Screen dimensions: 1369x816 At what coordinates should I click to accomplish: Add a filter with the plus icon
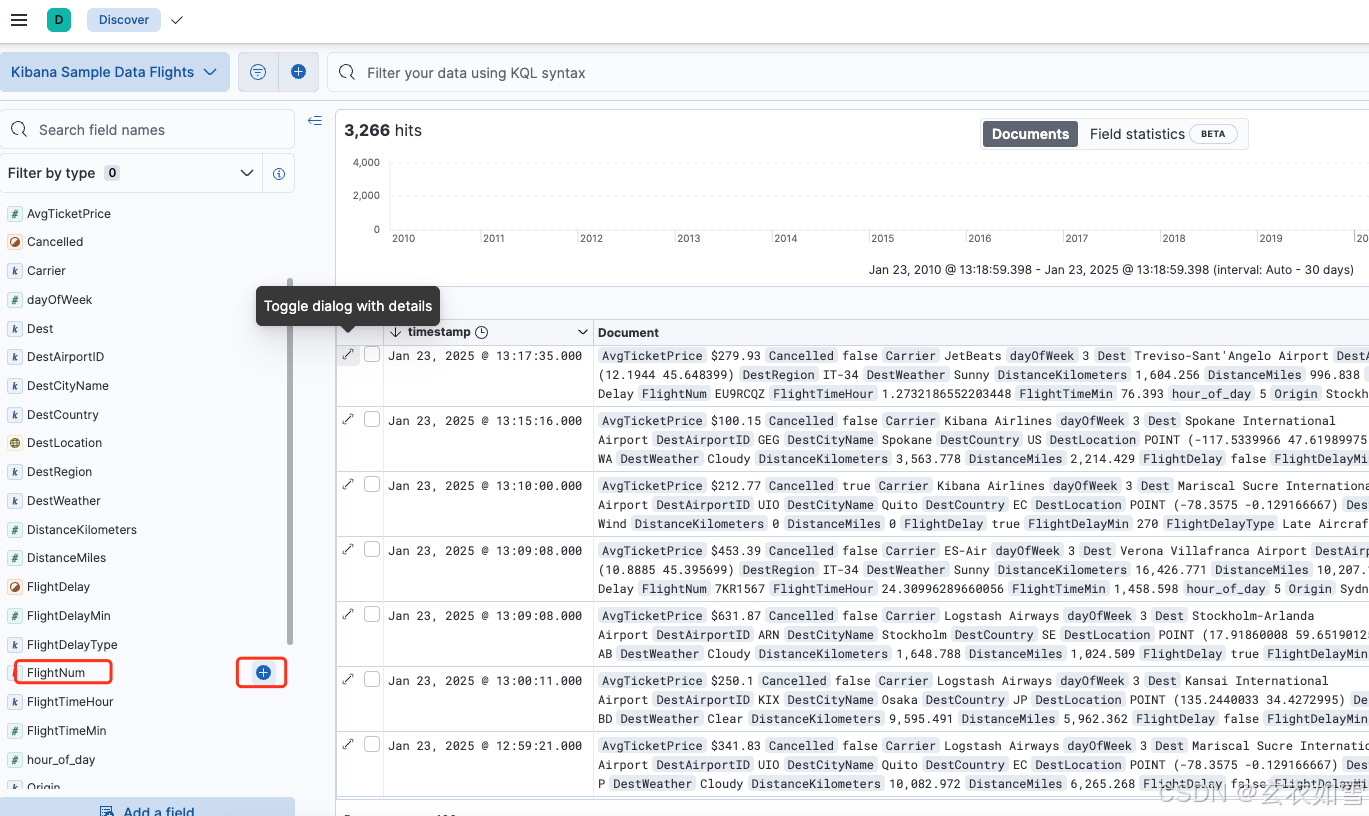pyautogui.click(x=298, y=72)
